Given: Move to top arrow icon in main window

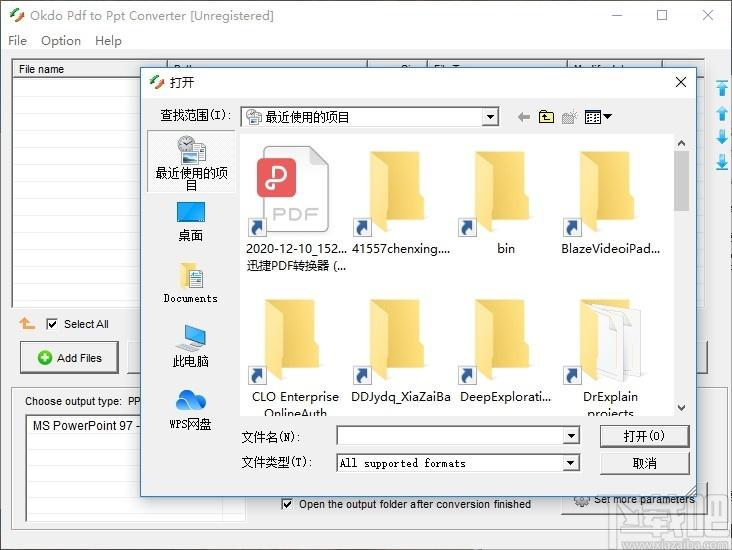Looking at the screenshot, I should 722,88.
